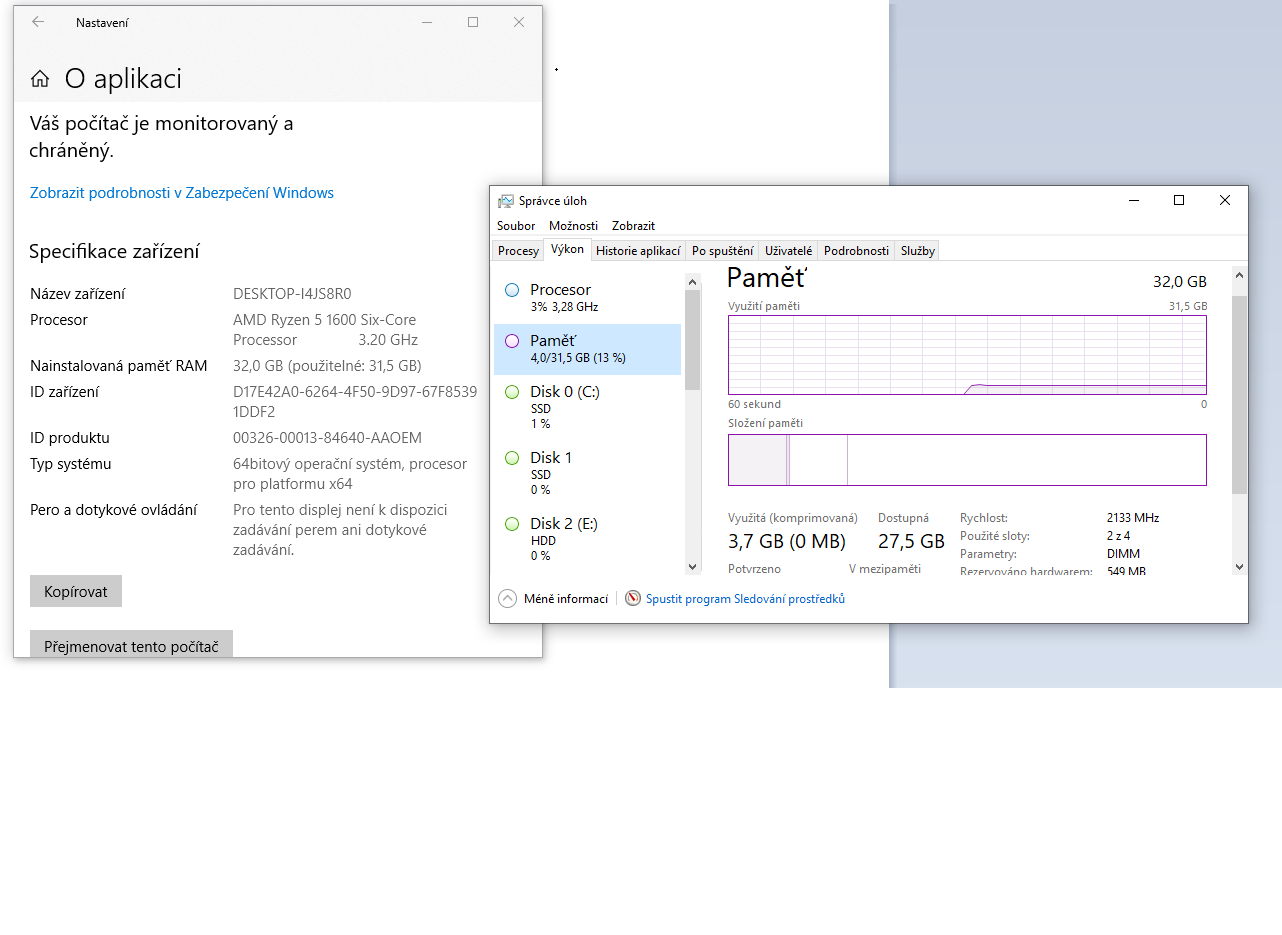Click the "32,0 GB (použitelné: 31,5 GB)" value
Viewport: 1282px width, 935px height.
[327, 366]
